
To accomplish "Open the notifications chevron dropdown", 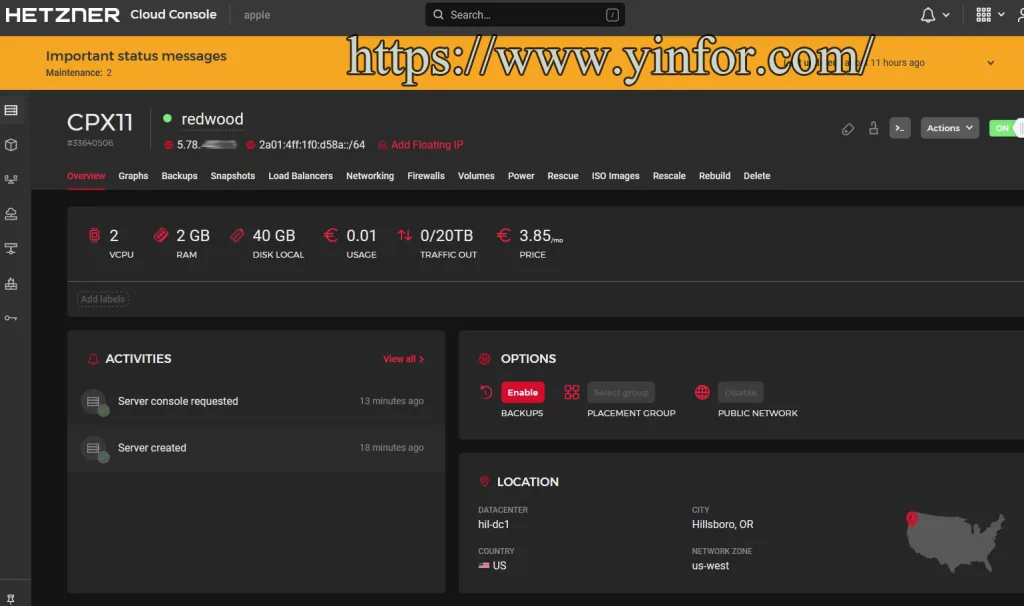I will [x=946, y=14].
